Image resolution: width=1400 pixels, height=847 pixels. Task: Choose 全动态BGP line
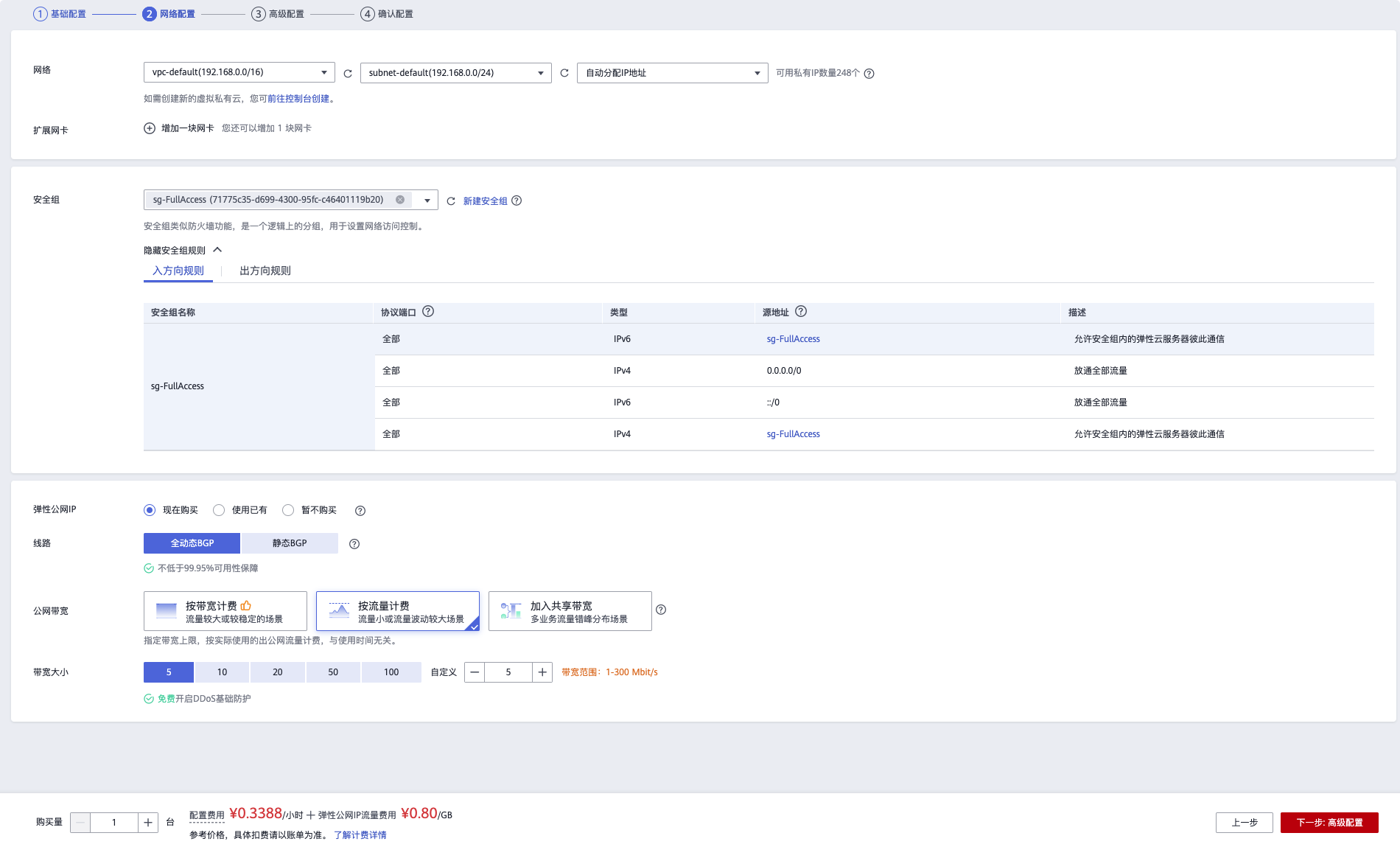pyautogui.click(x=192, y=543)
